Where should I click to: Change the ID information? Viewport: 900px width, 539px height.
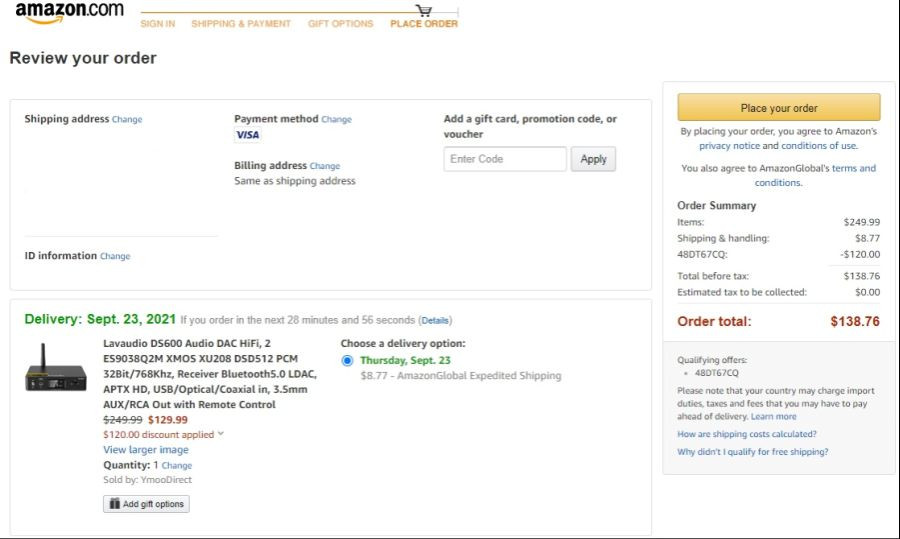(115, 256)
